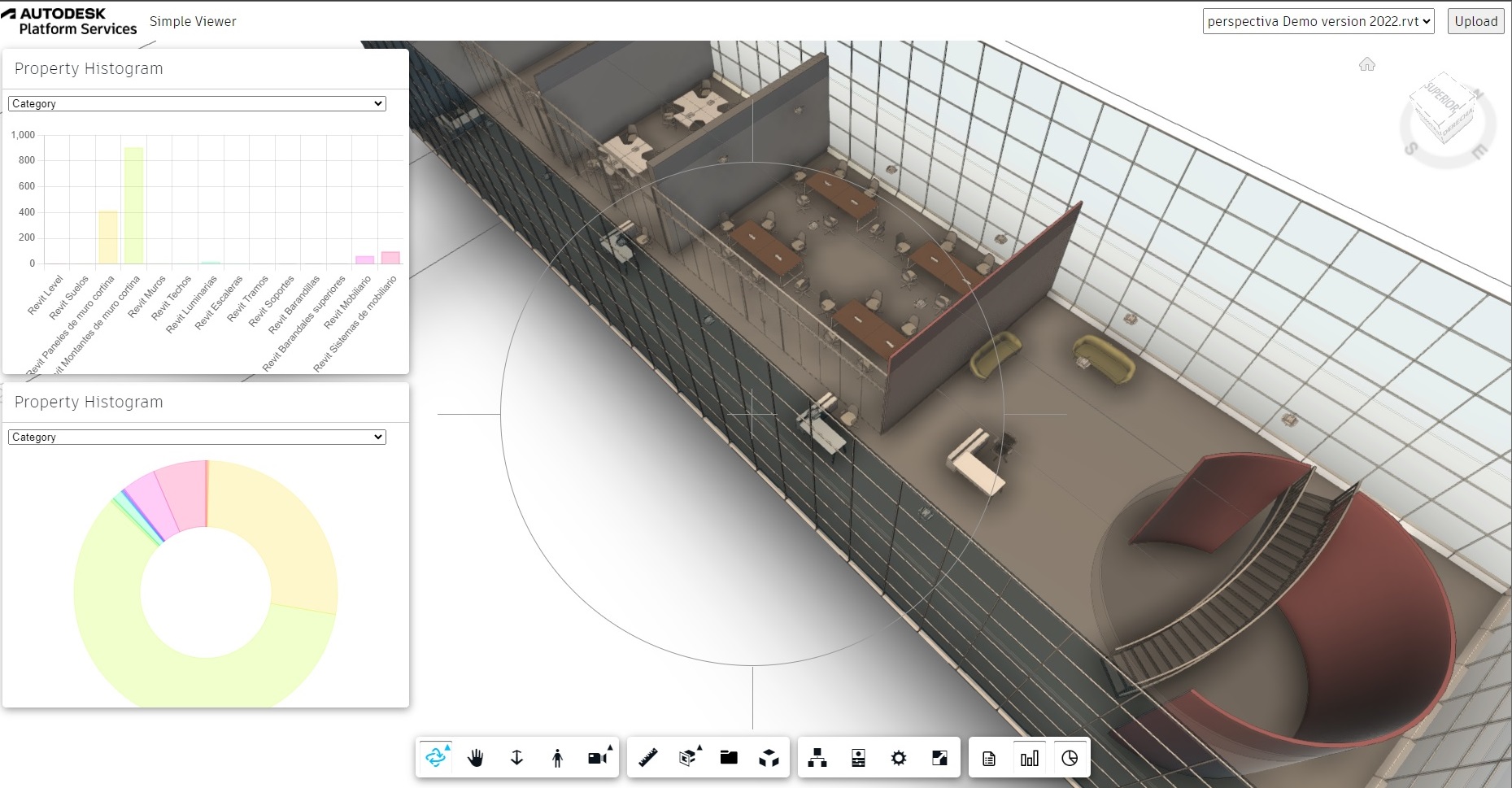Select the Pan hand tool
Image resolution: width=1512 pixels, height=788 pixels.
click(476, 757)
